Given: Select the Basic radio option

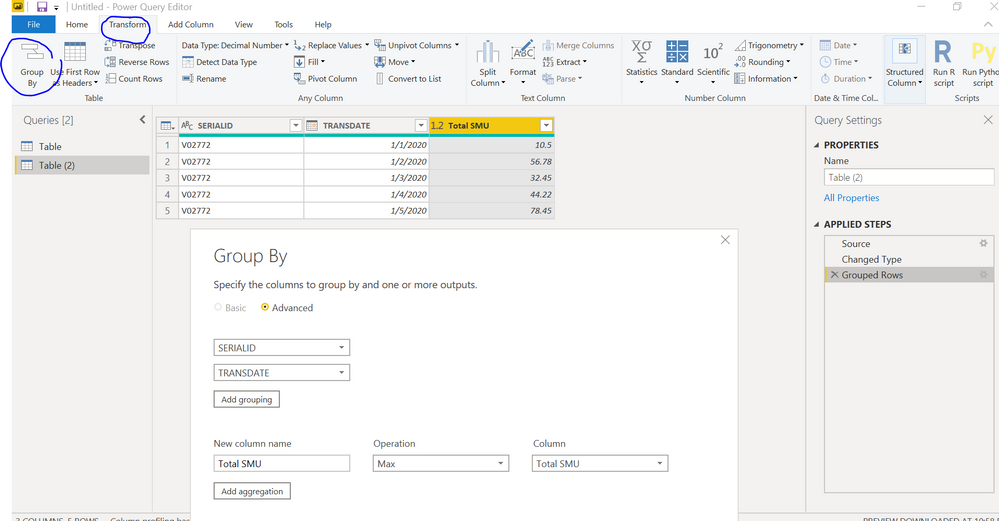Looking at the screenshot, I should (x=218, y=307).
